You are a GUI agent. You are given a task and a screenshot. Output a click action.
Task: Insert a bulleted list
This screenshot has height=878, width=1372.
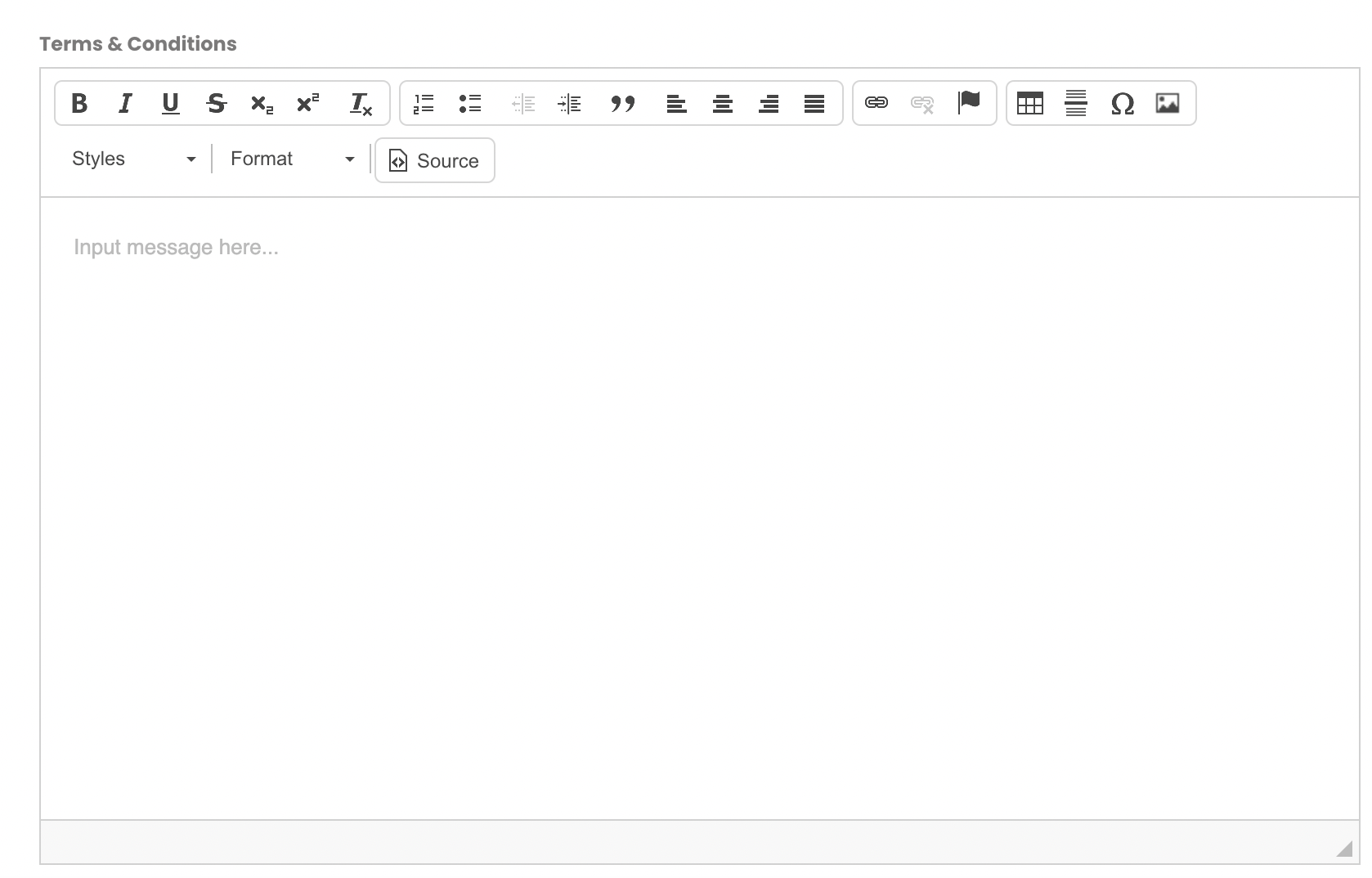click(470, 103)
